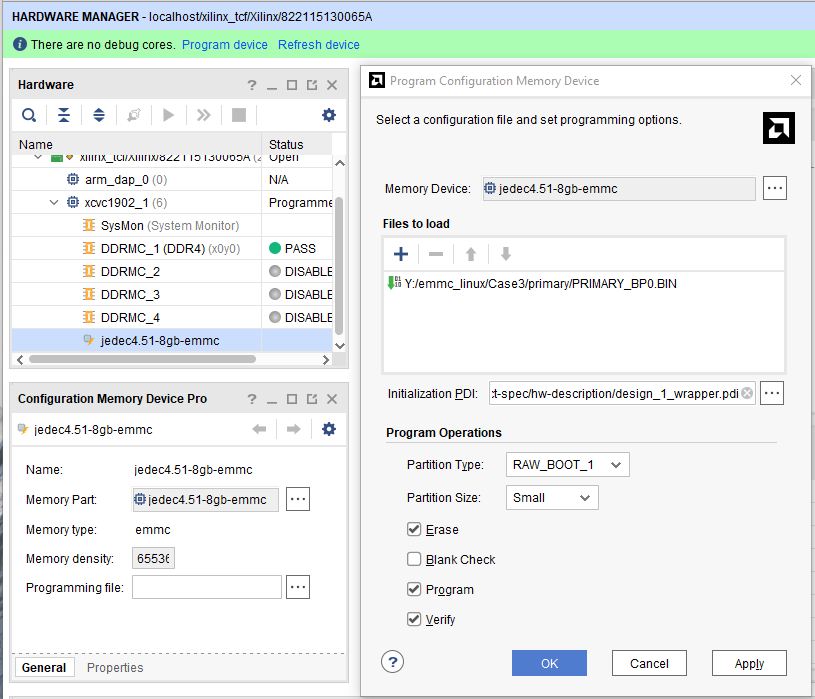
Task: Expand all items in Hardware panel
Action: tap(99, 115)
